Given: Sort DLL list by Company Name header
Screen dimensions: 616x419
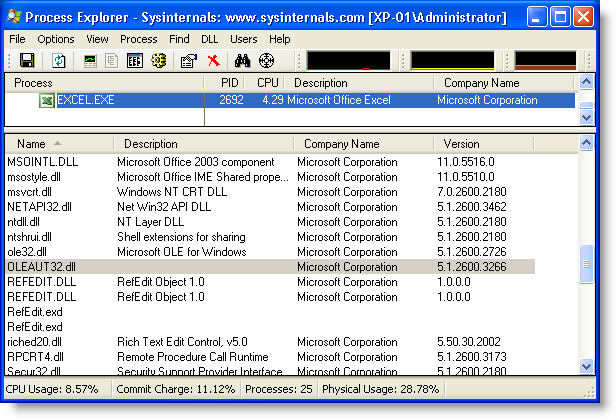Looking at the screenshot, I should (x=364, y=144).
